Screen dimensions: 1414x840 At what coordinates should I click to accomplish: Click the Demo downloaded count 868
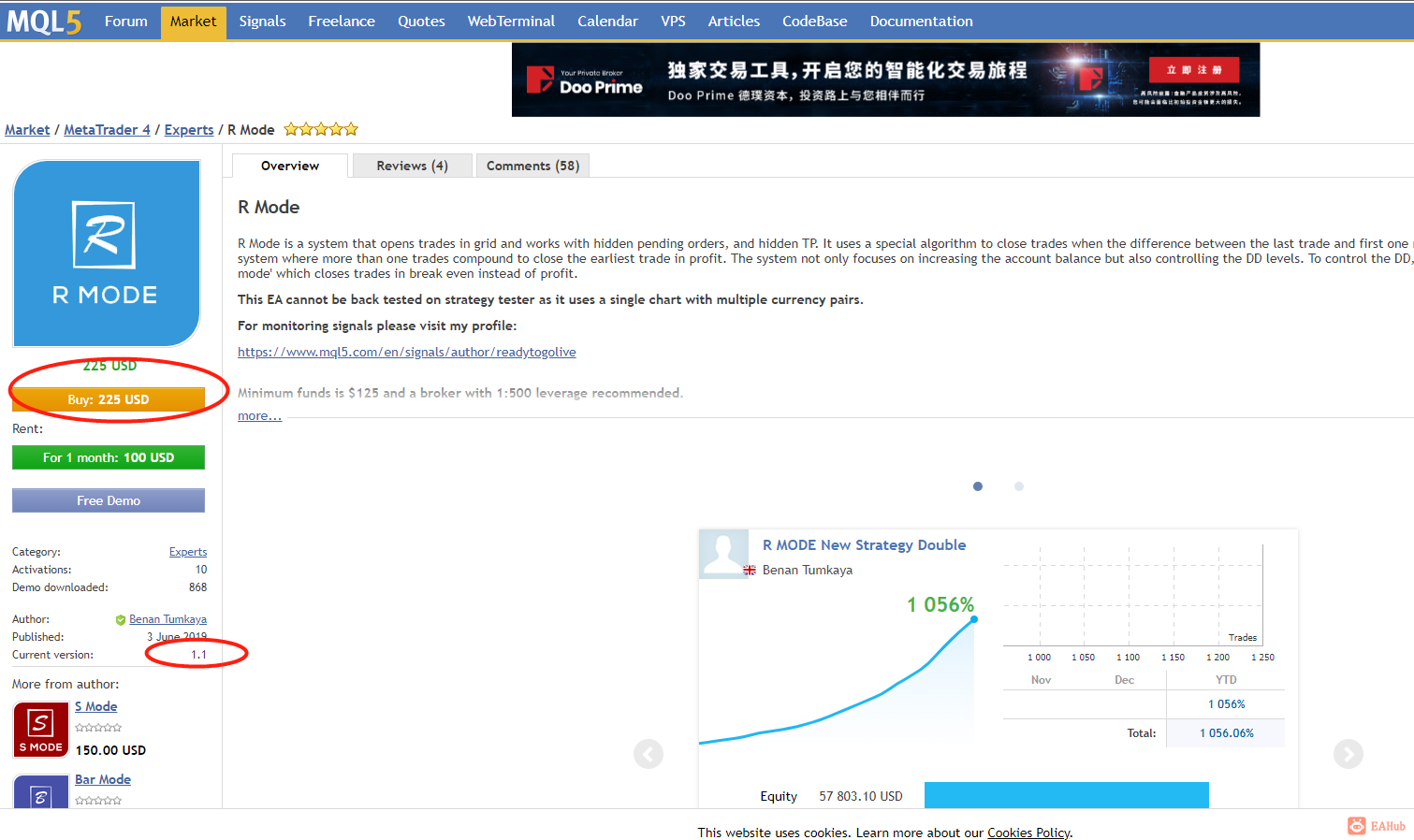point(197,587)
